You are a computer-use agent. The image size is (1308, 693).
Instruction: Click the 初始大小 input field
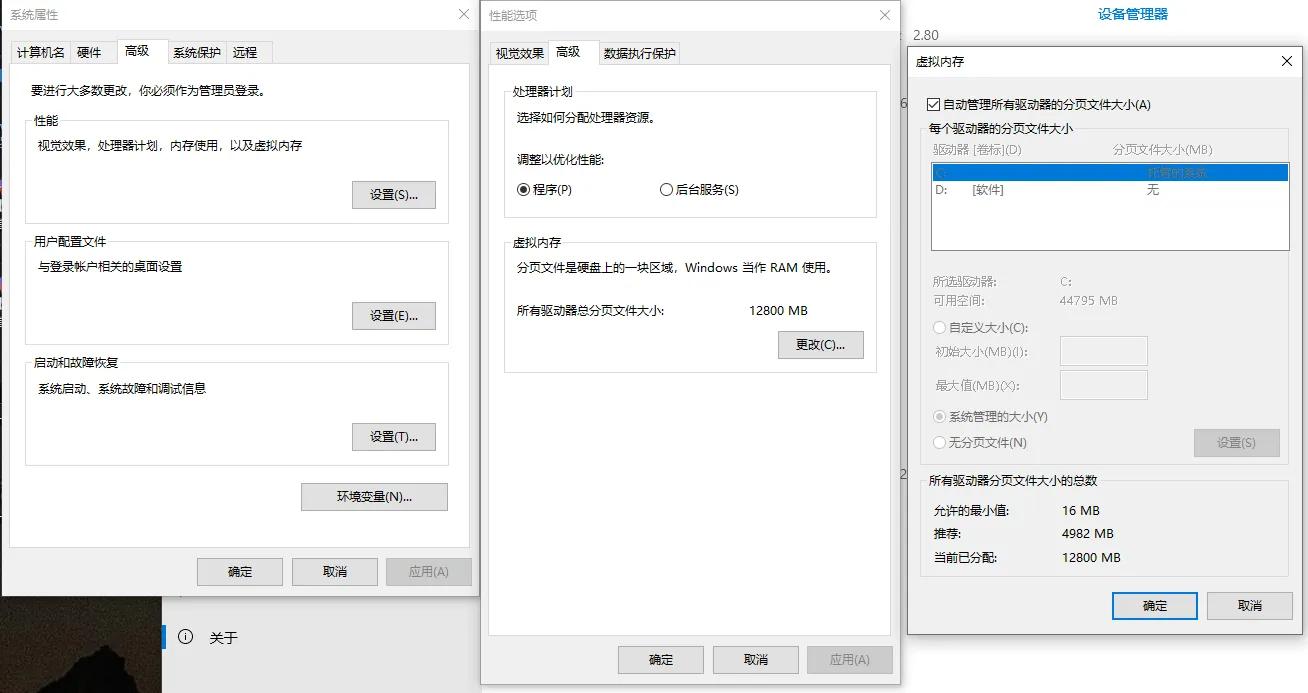pyautogui.click(x=1104, y=351)
